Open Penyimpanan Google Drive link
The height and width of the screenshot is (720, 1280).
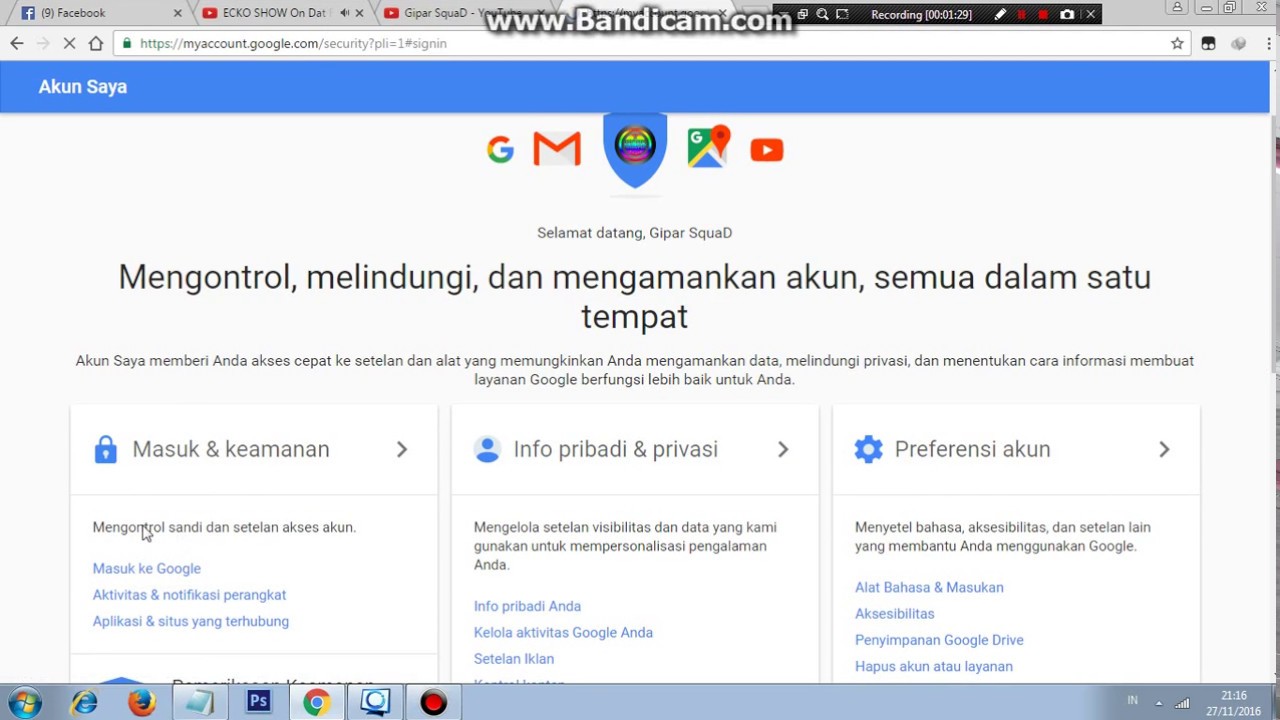point(939,640)
